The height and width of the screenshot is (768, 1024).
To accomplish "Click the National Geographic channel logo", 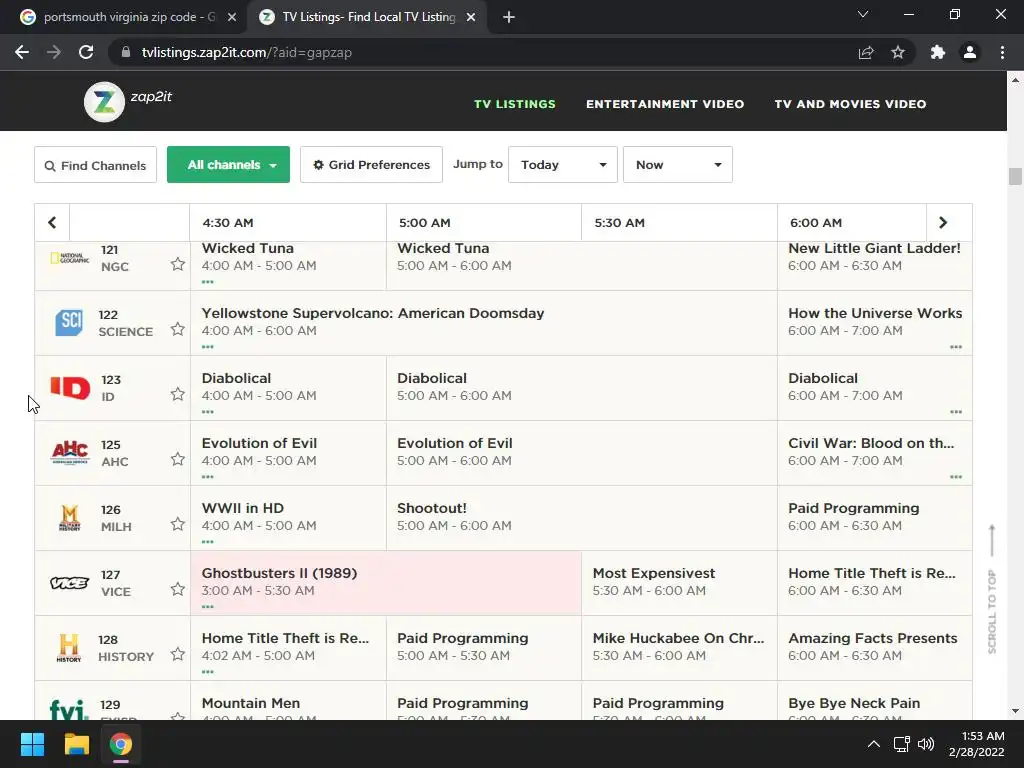I will point(70,258).
